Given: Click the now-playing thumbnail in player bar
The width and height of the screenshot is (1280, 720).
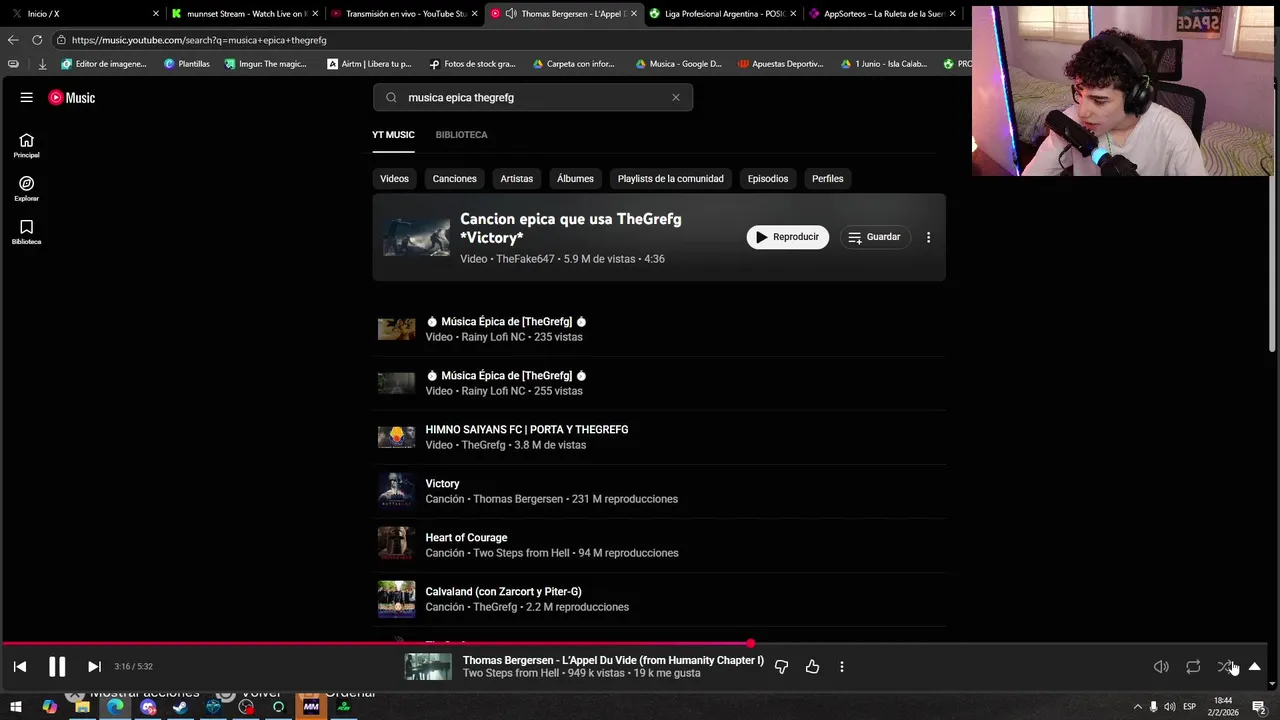Looking at the screenshot, I should coord(428,666).
